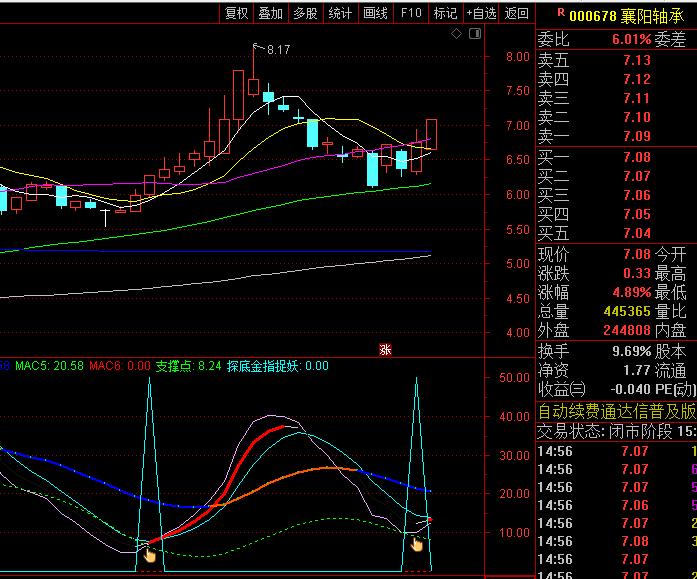Click the red 涨 marker below the candlesticks
The width and height of the screenshot is (697, 579).
384,349
